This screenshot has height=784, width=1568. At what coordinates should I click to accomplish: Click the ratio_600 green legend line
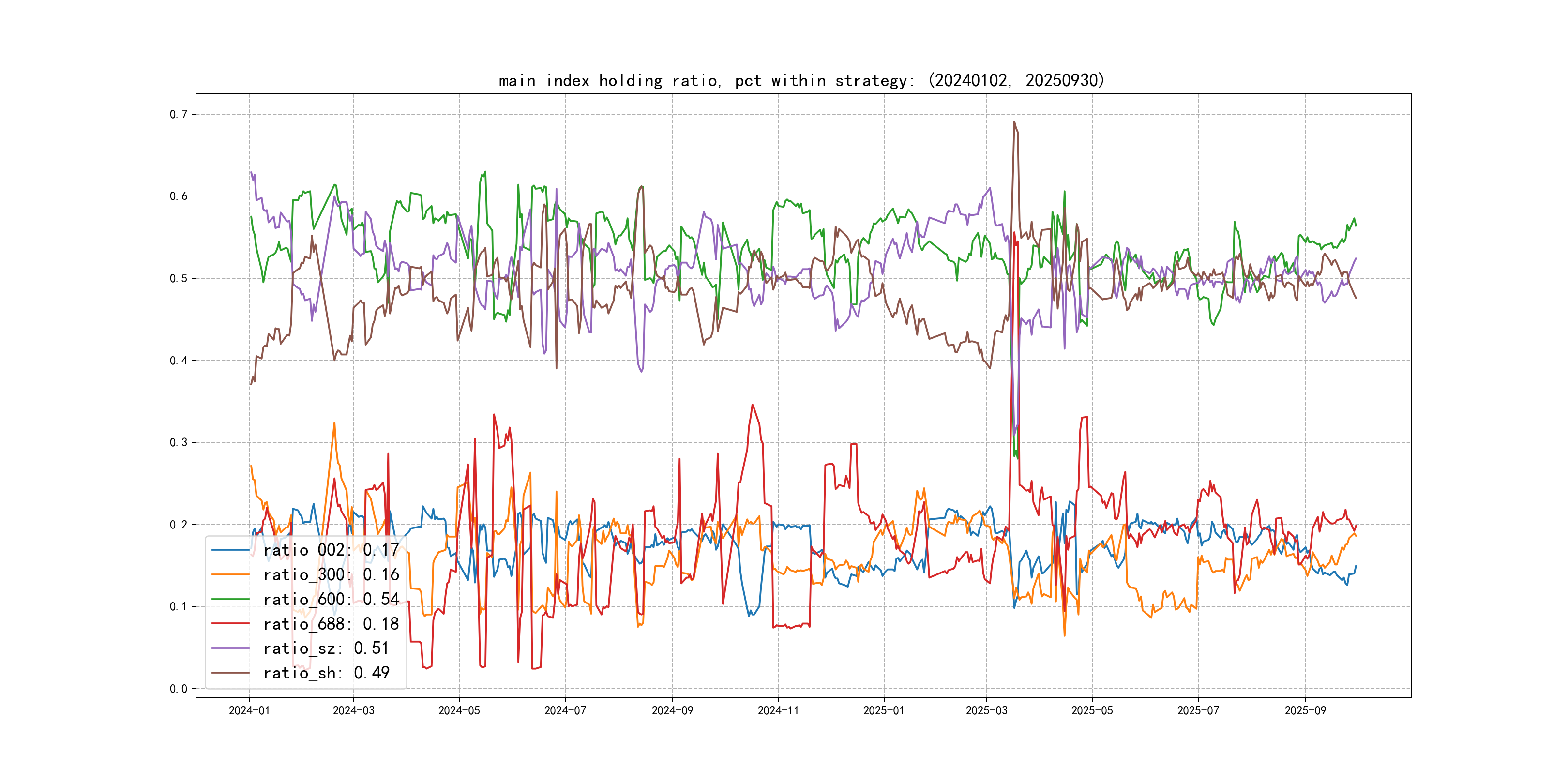[230, 599]
